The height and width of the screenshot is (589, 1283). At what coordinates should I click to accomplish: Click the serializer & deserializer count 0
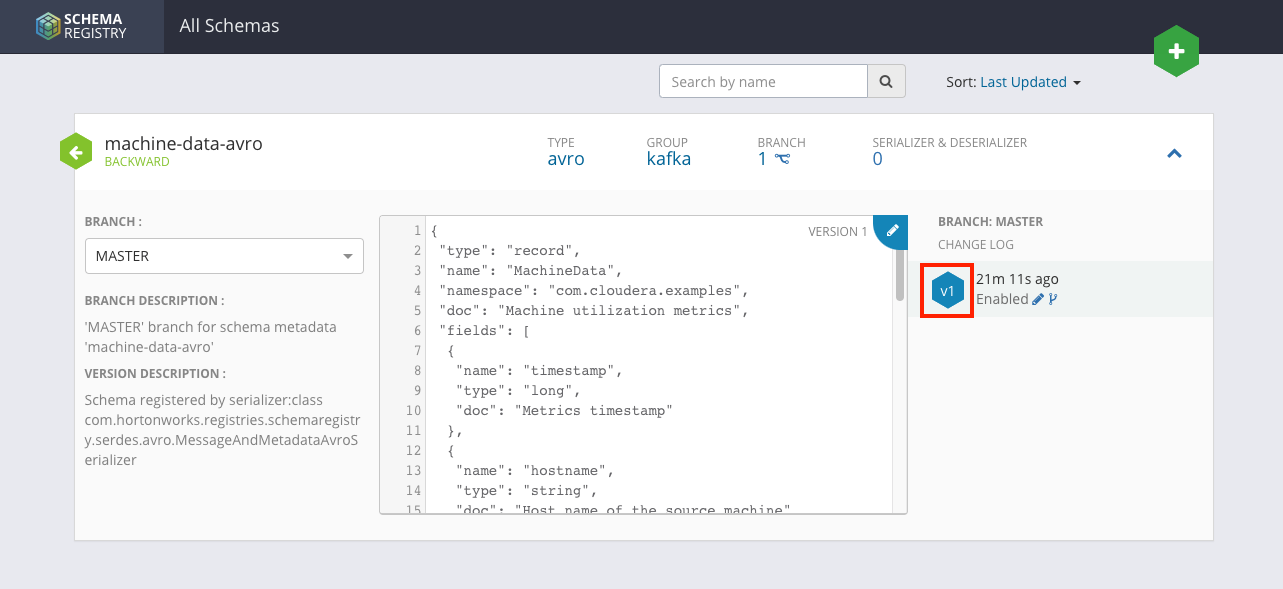pyautogui.click(x=877, y=158)
